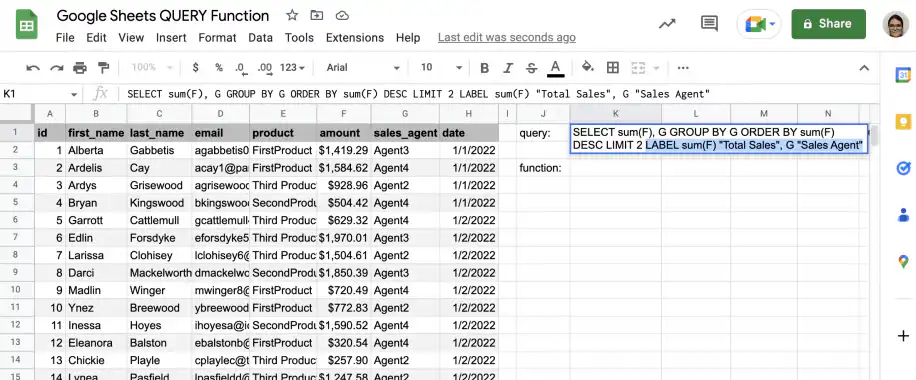Image resolution: width=916 pixels, height=380 pixels.
Task: Open fill color picker
Action: [x=588, y=67]
